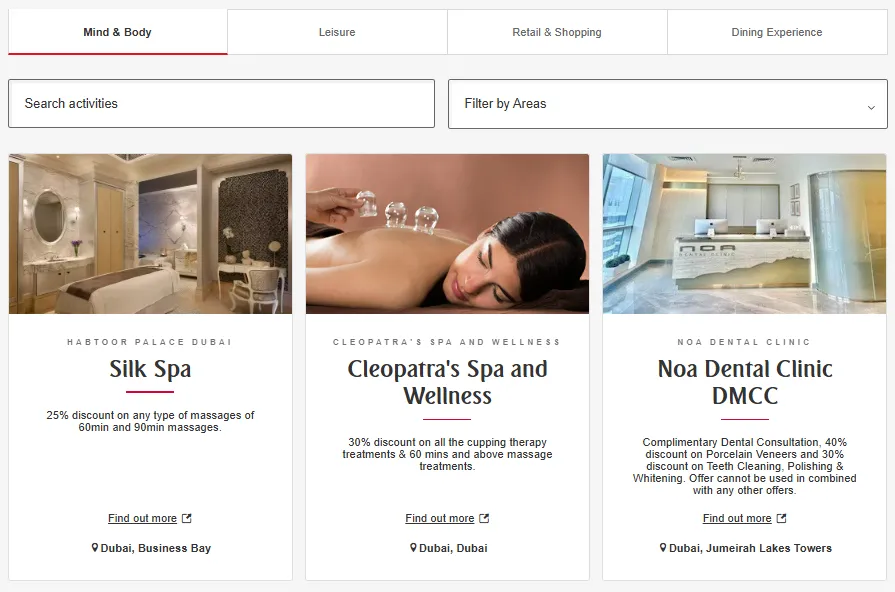Click the Dubai, Business Bay location text
The height and width of the screenshot is (592, 895).
point(156,548)
